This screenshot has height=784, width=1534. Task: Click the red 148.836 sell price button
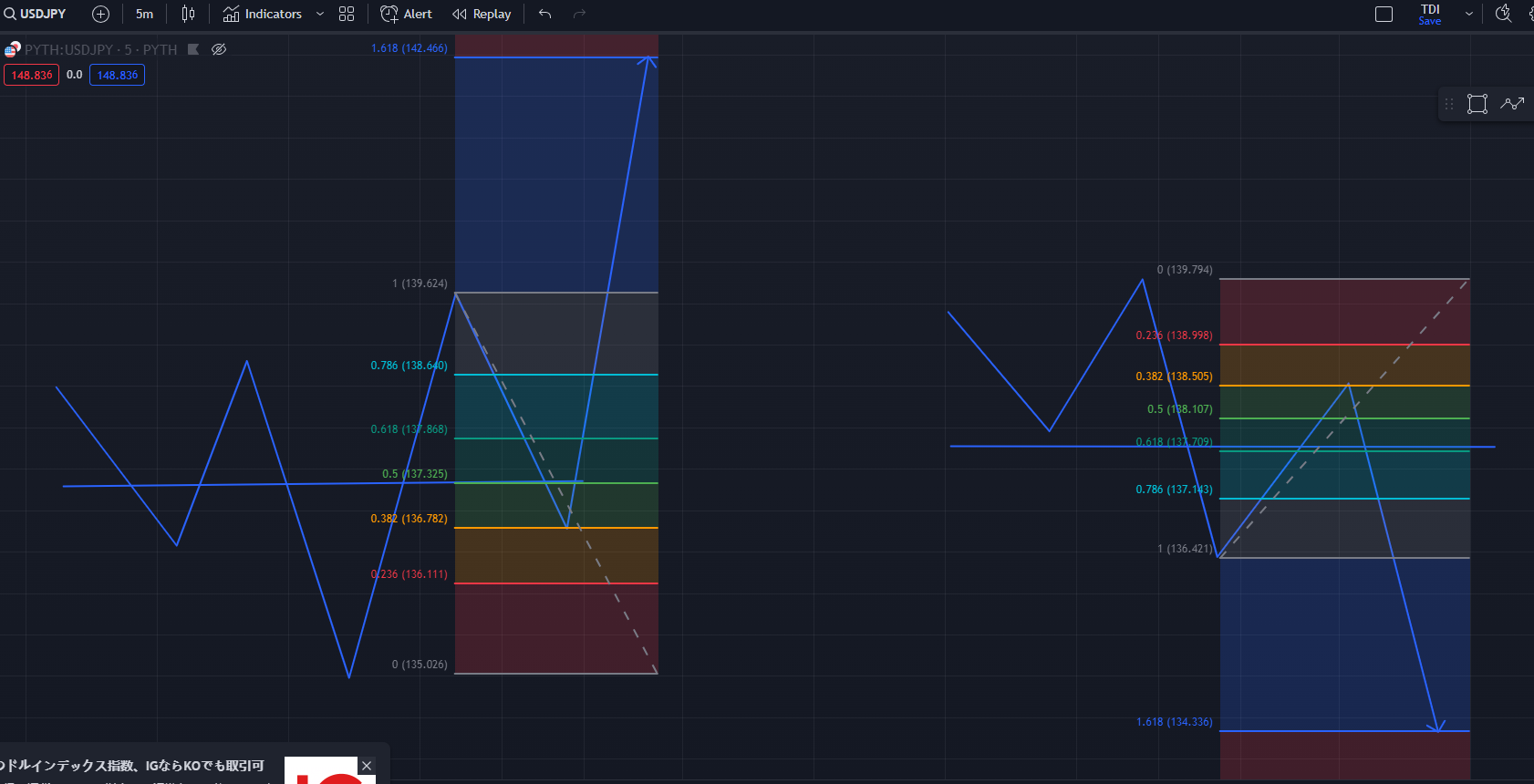pyautogui.click(x=32, y=75)
